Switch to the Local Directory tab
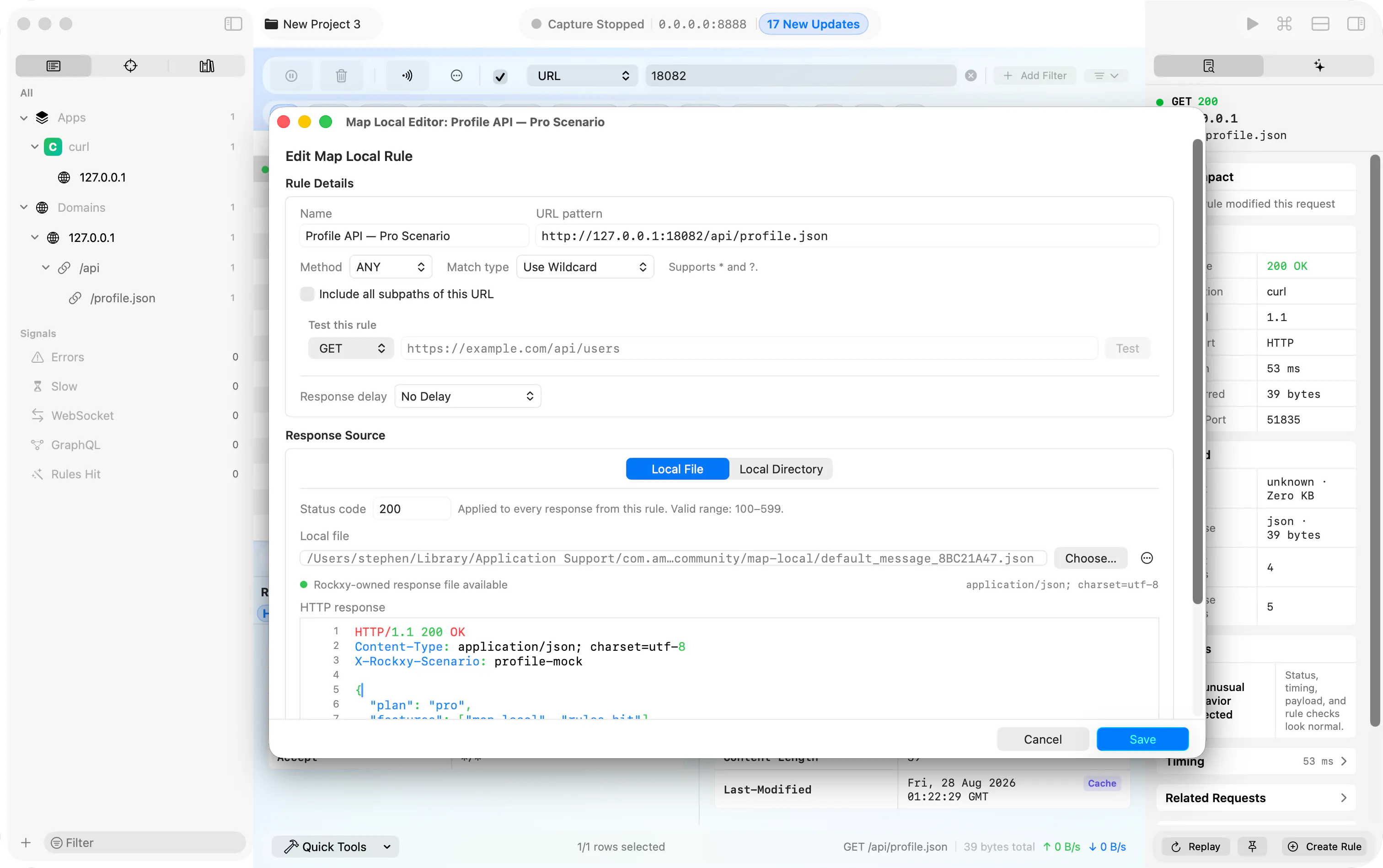 point(781,469)
